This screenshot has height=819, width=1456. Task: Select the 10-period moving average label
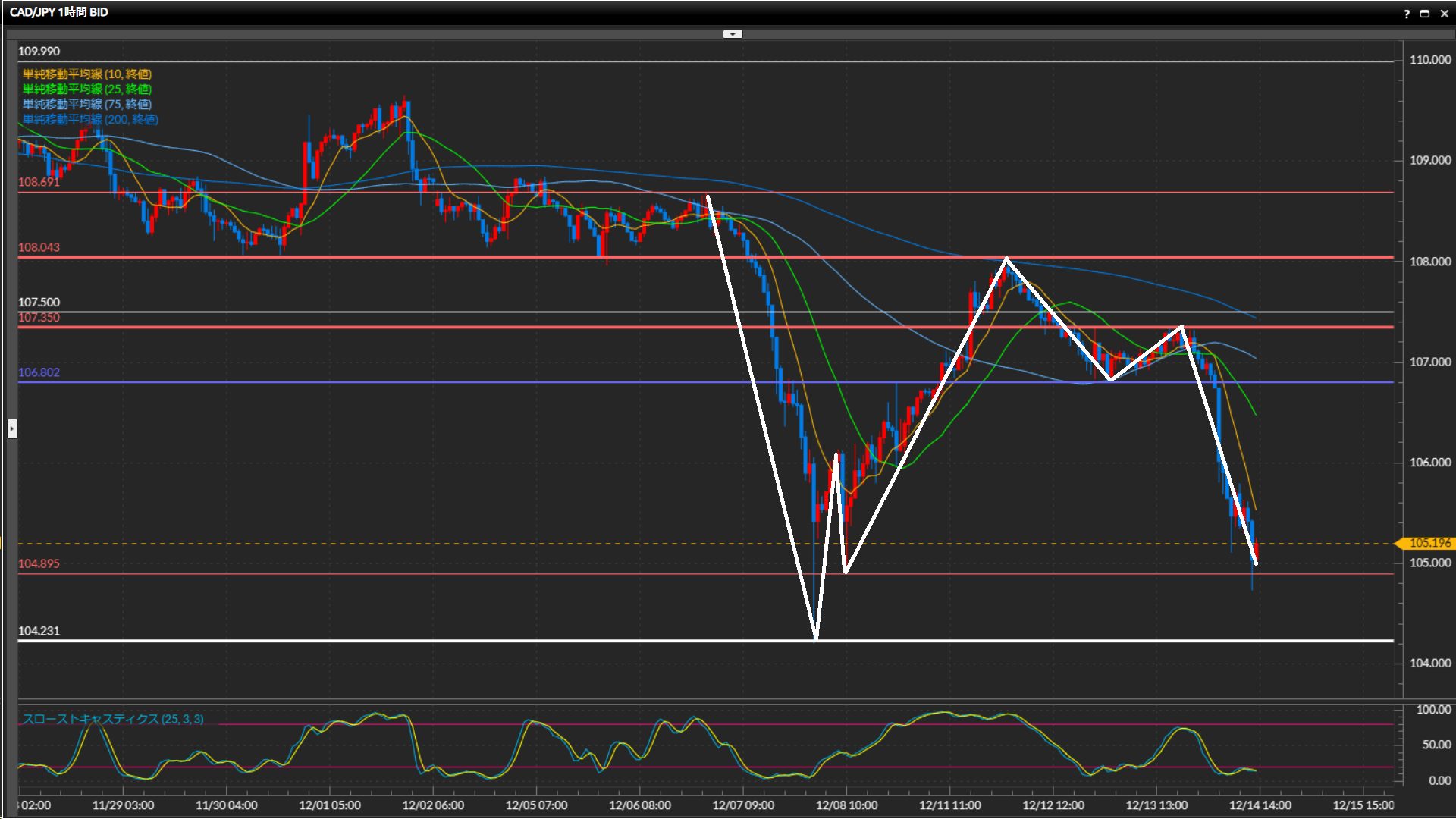[x=87, y=74]
